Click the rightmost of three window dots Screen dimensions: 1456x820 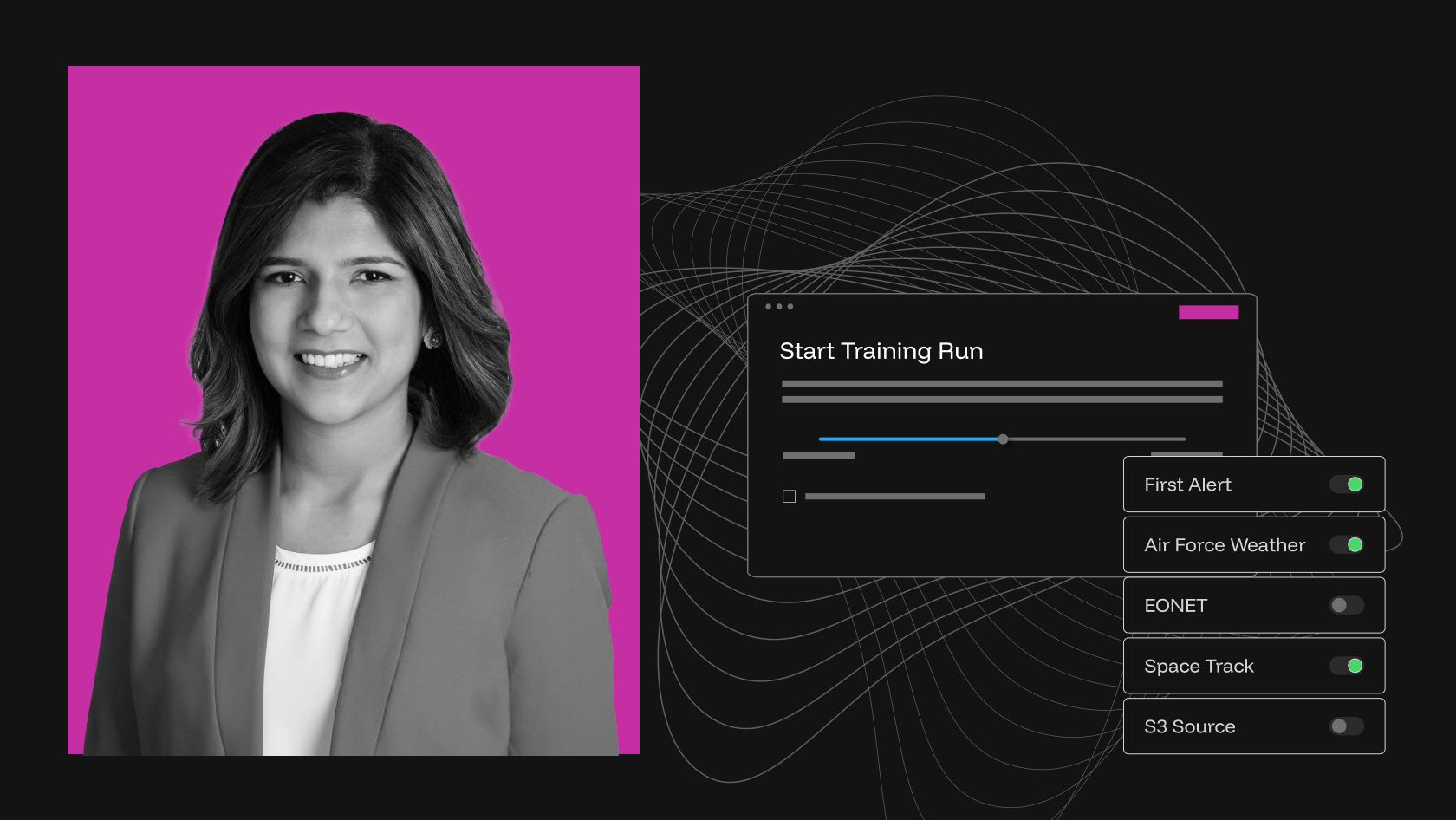click(x=790, y=307)
